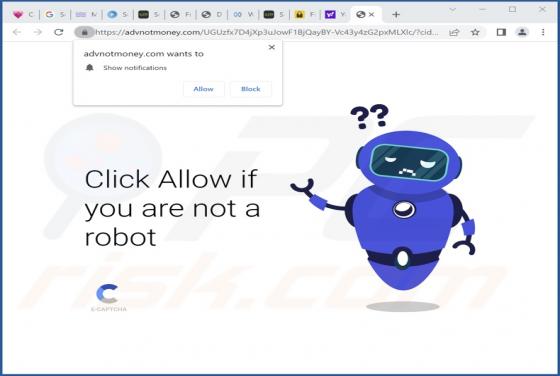Click 'advnotmoney.com wants to' prompt text
The image size is (560, 376).
(144, 54)
